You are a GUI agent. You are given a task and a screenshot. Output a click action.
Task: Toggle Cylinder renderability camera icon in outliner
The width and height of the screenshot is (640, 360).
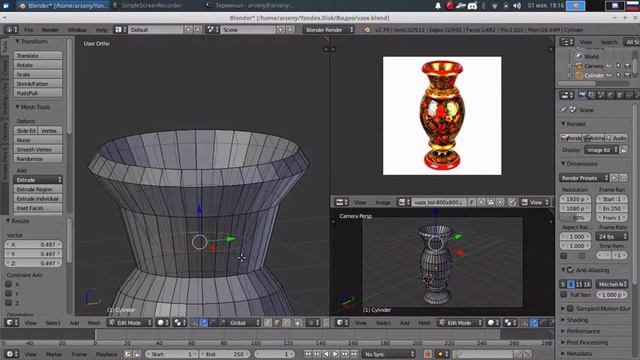point(627,75)
